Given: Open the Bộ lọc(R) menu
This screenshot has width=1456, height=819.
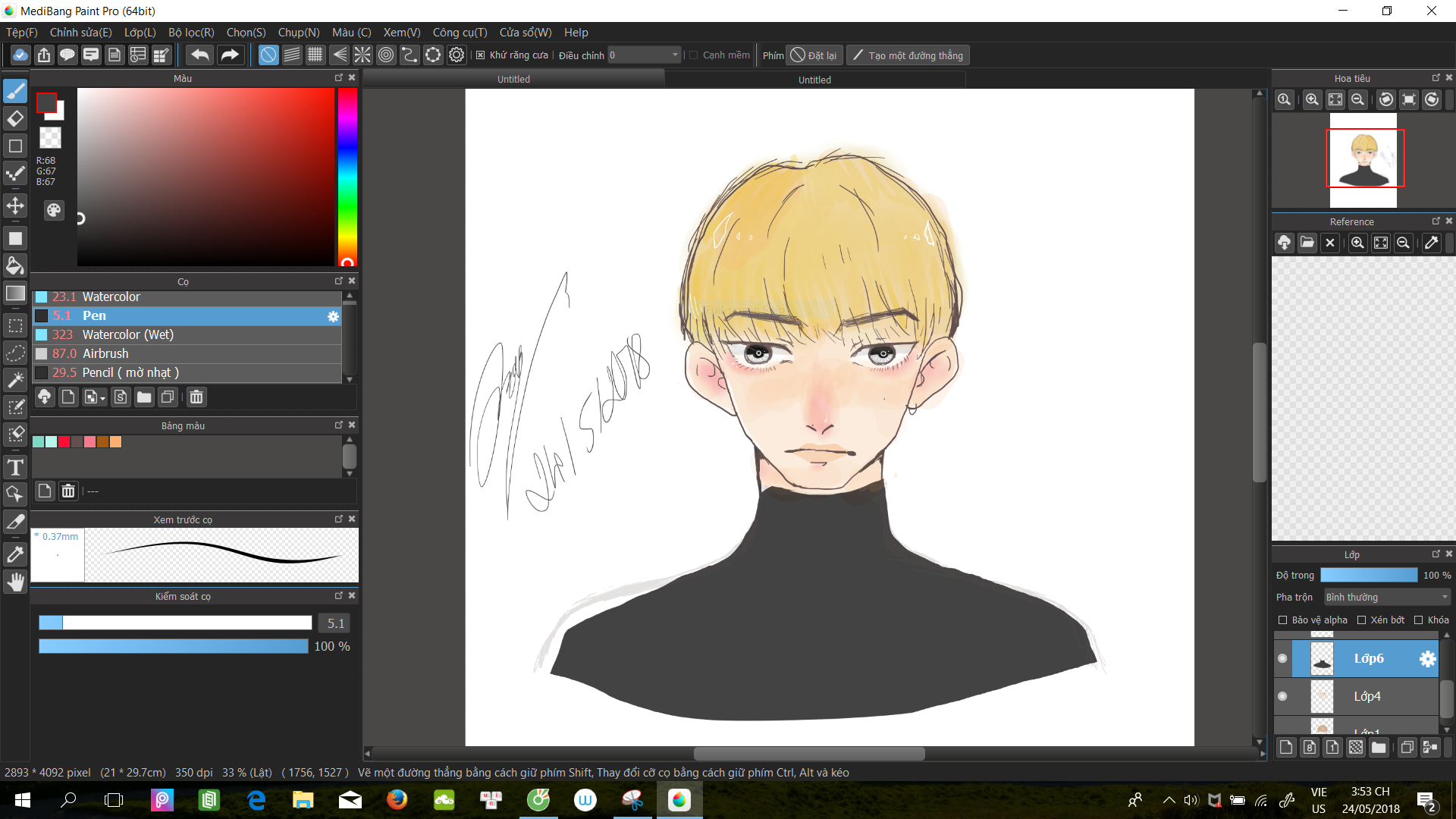Looking at the screenshot, I should click(x=191, y=33).
